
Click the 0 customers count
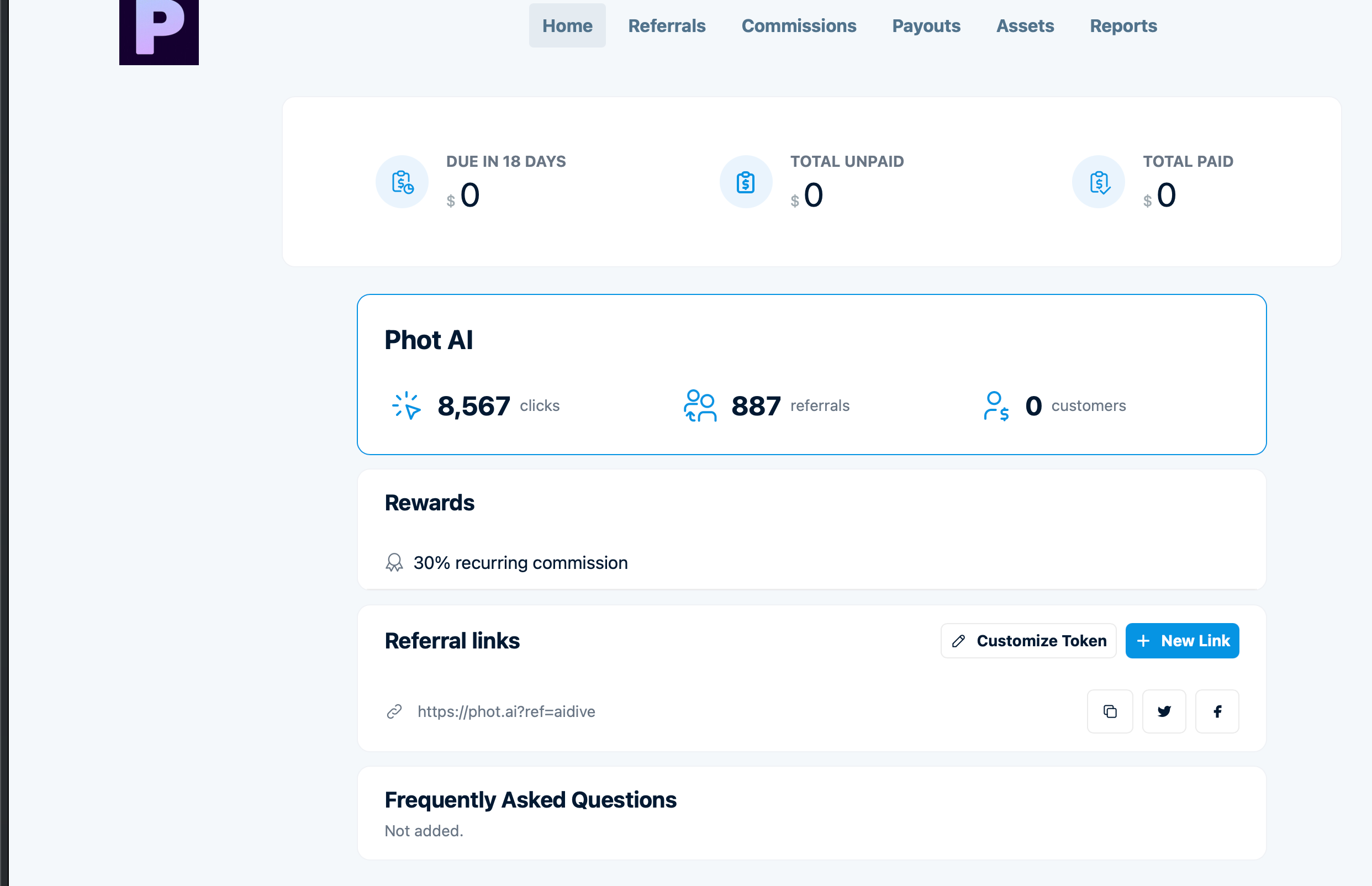click(x=1034, y=406)
